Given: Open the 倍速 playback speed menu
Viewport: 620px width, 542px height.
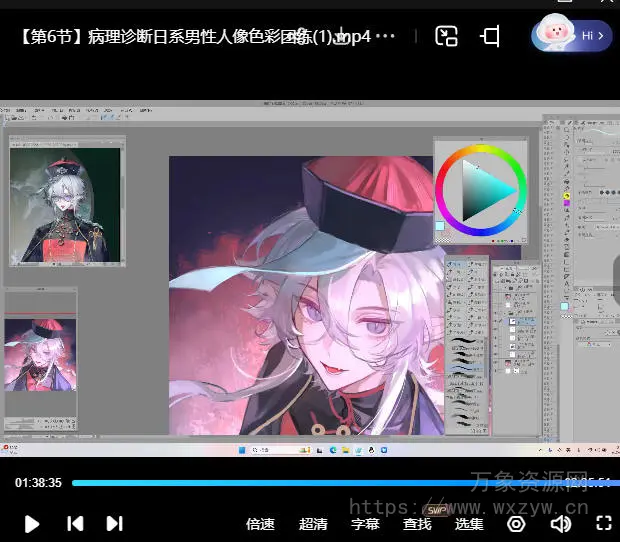Looking at the screenshot, I should 261,524.
